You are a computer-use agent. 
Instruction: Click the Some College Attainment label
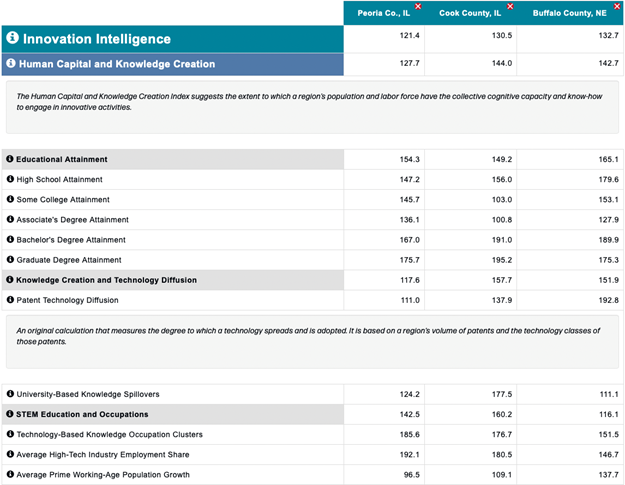[63, 200]
